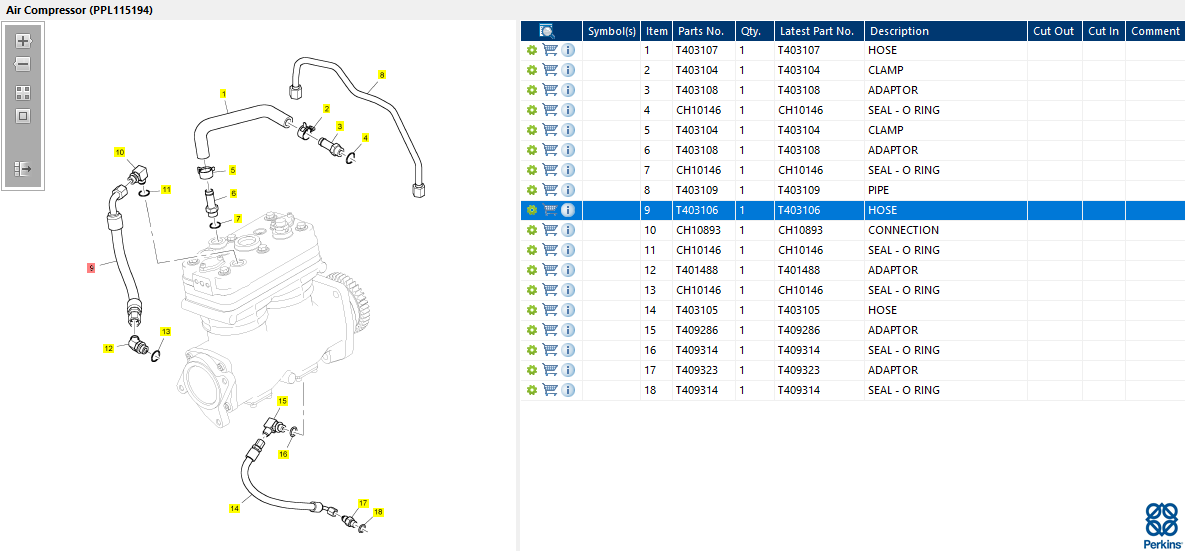Click the magnifier search icon in table header

pyautogui.click(x=547, y=31)
